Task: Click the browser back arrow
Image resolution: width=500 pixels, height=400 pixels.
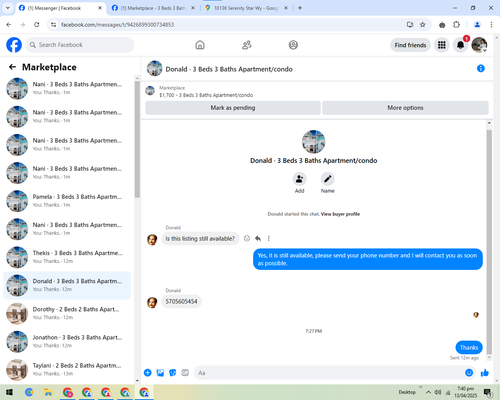Action: click(x=9, y=24)
